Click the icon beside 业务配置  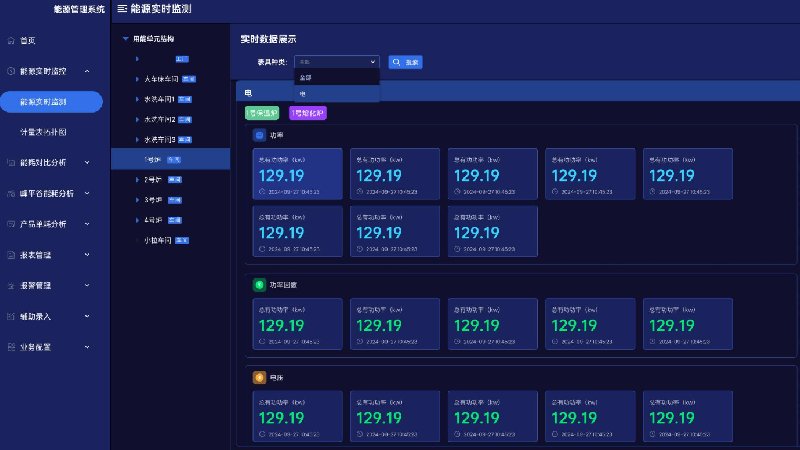pos(11,347)
